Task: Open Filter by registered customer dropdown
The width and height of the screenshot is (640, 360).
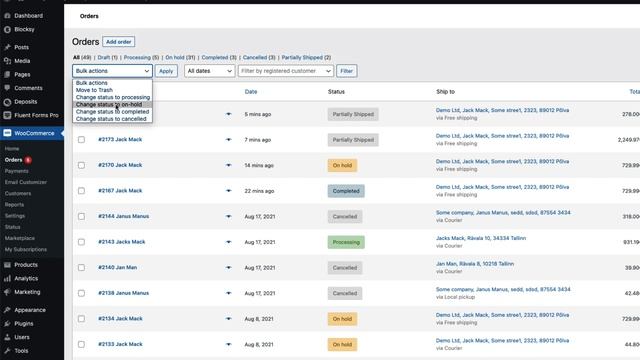Action: [x=286, y=71]
